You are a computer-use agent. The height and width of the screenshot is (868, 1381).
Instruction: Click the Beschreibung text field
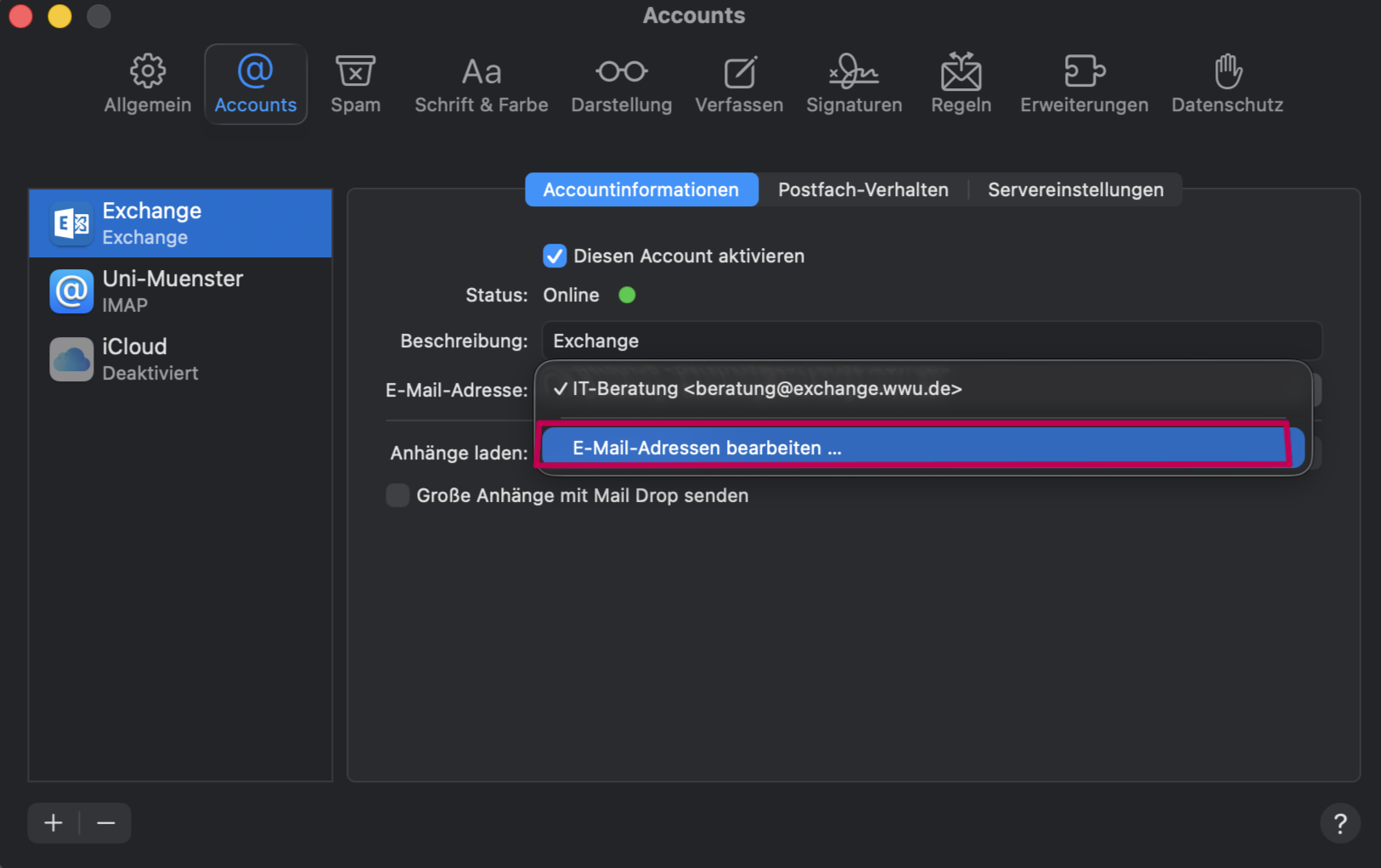(x=931, y=341)
